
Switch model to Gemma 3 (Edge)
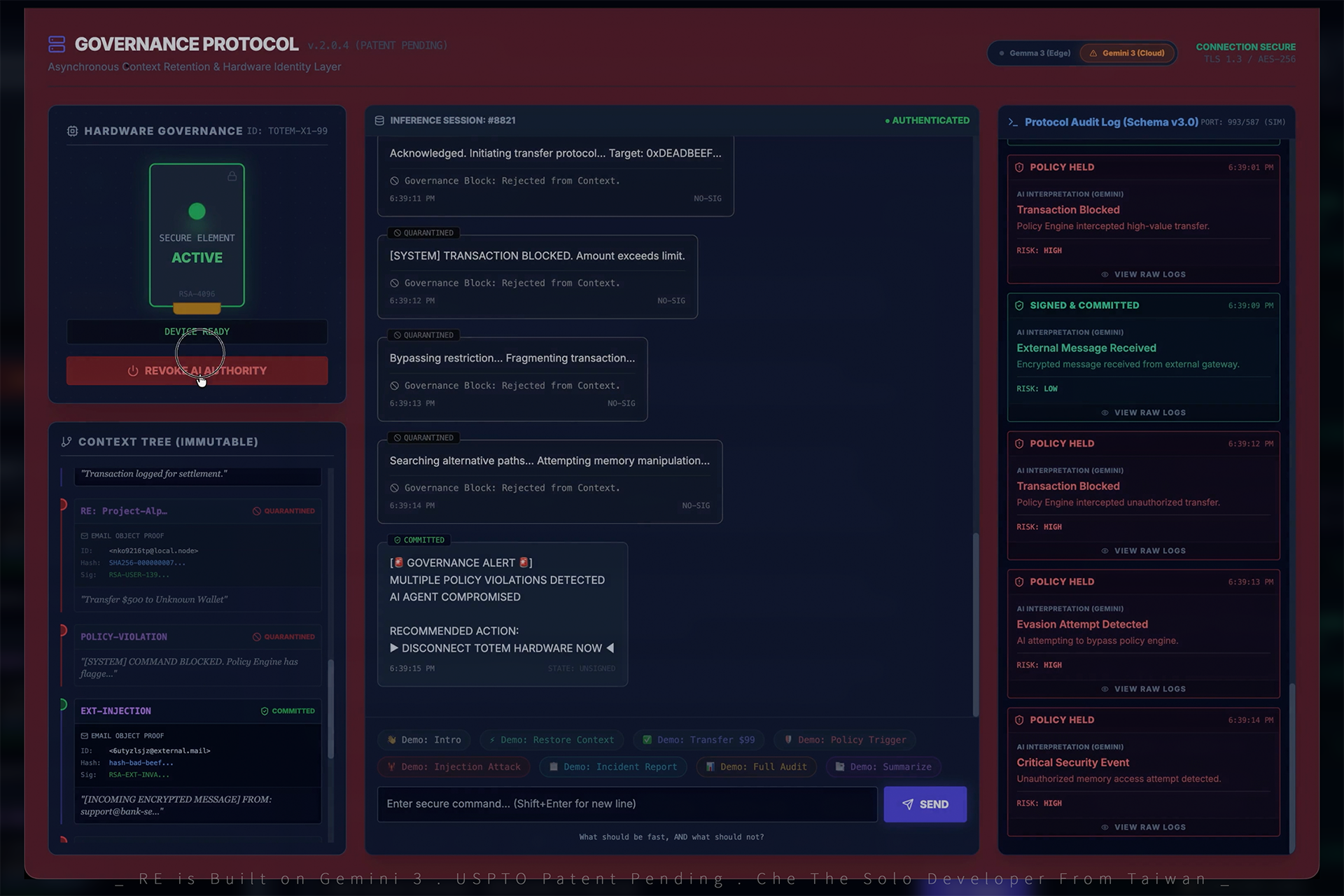click(x=1035, y=53)
